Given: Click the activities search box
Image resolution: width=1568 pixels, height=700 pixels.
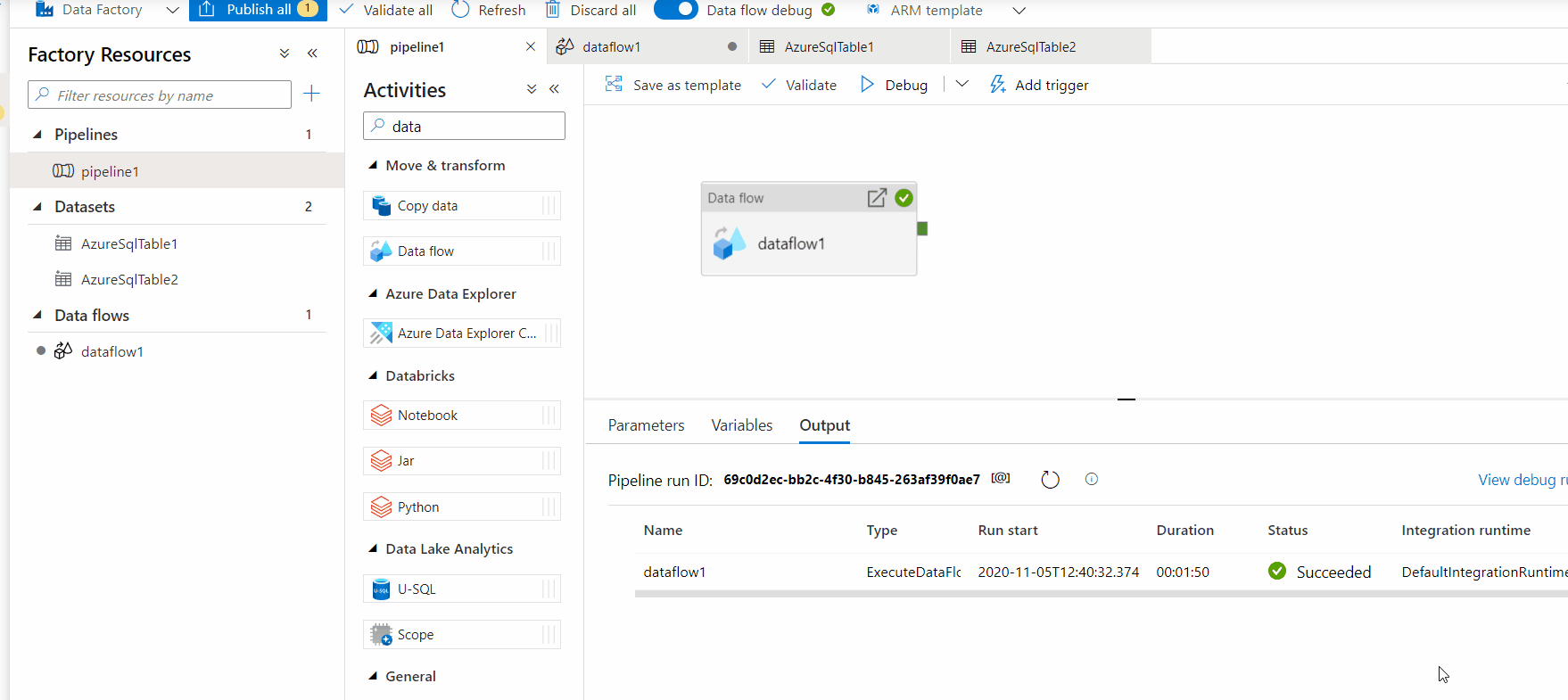Looking at the screenshot, I should 464,126.
